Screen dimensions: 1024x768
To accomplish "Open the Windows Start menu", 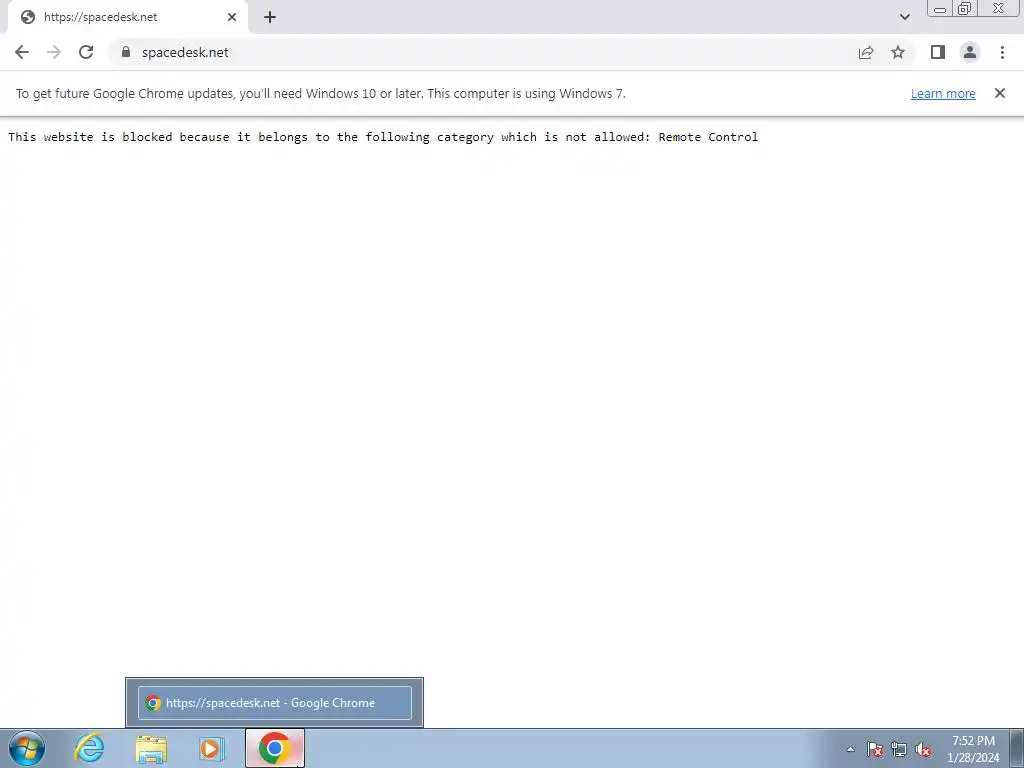I will pyautogui.click(x=27, y=748).
